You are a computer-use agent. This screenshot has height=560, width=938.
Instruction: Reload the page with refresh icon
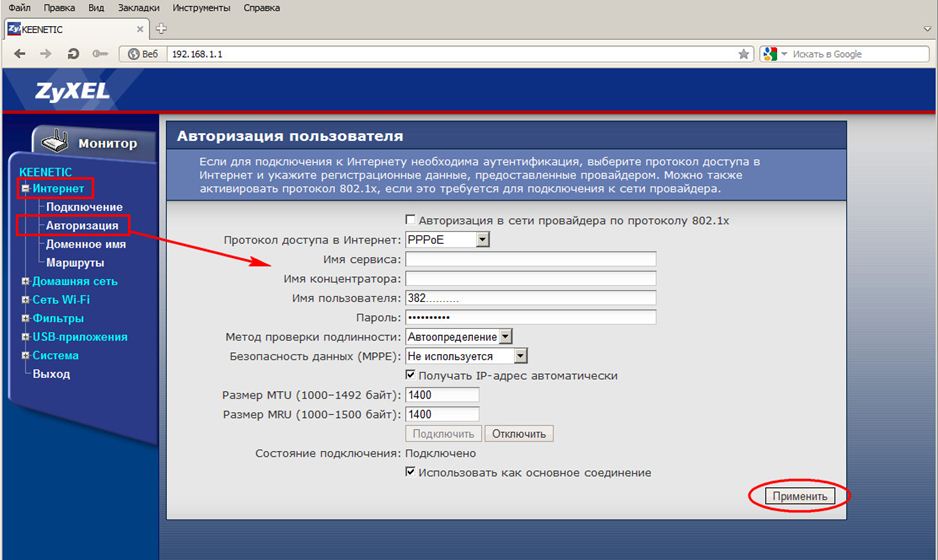[73, 53]
